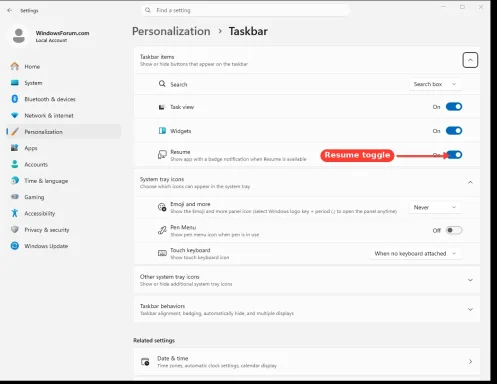Click the Other system tray icons title
The height and width of the screenshot is (384, 497).
click(169, 277)
